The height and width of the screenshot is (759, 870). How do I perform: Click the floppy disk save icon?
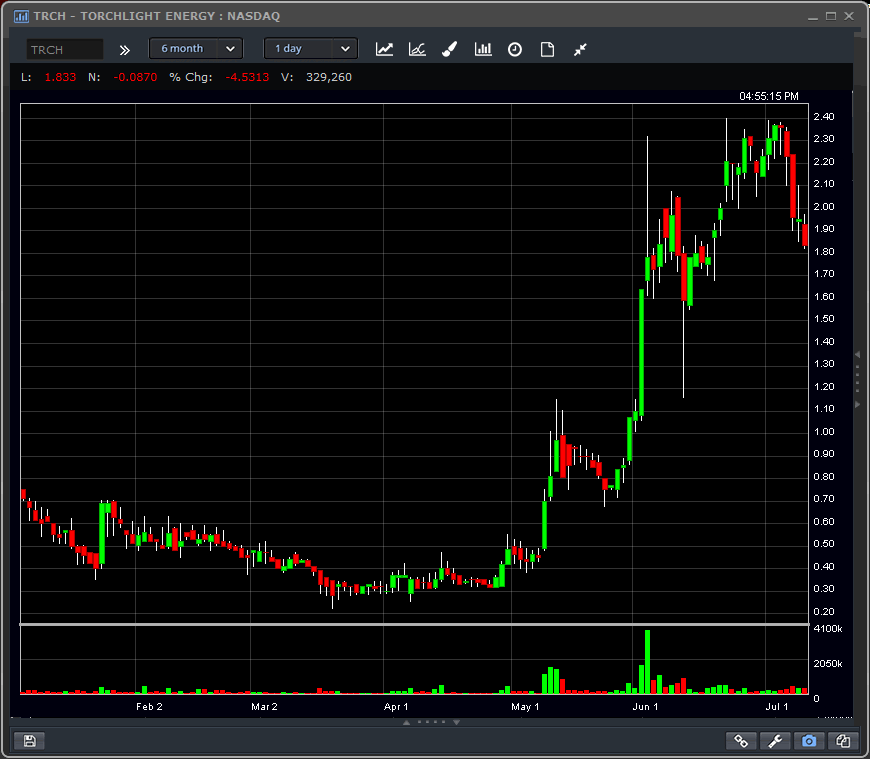[x=29, y=741]
